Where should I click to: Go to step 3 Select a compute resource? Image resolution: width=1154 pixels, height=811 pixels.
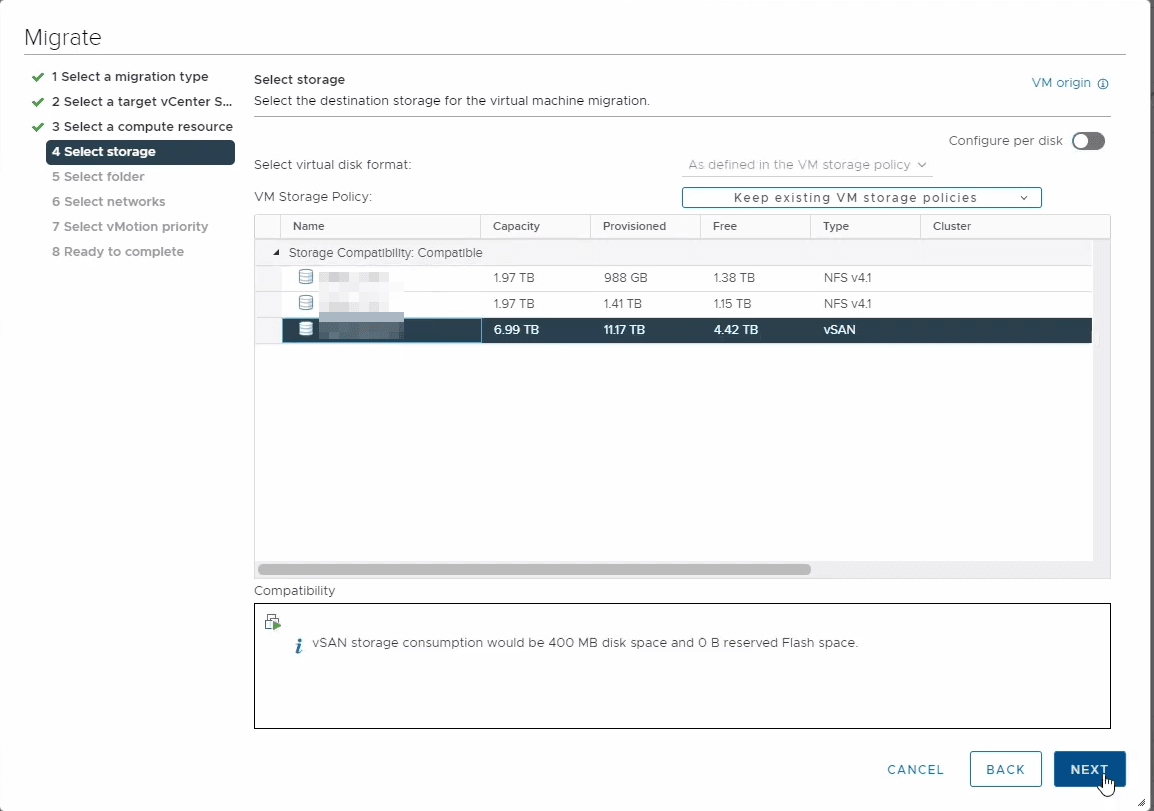pos(142,127)
